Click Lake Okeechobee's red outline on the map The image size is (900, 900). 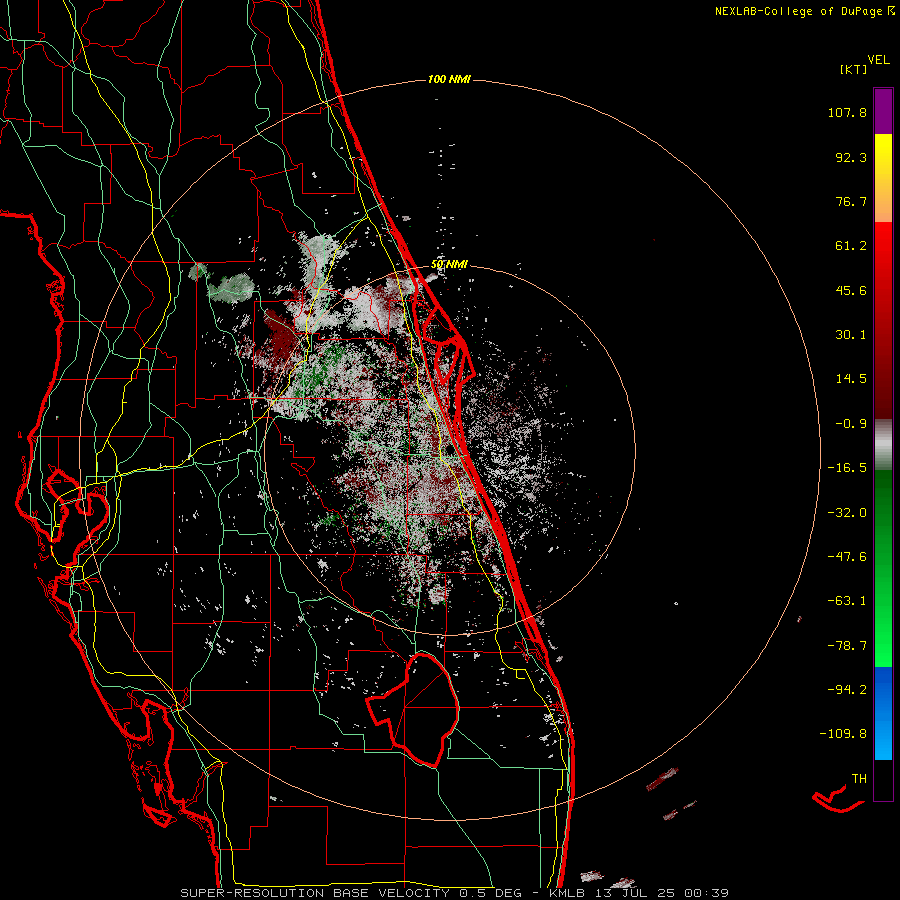414,711
